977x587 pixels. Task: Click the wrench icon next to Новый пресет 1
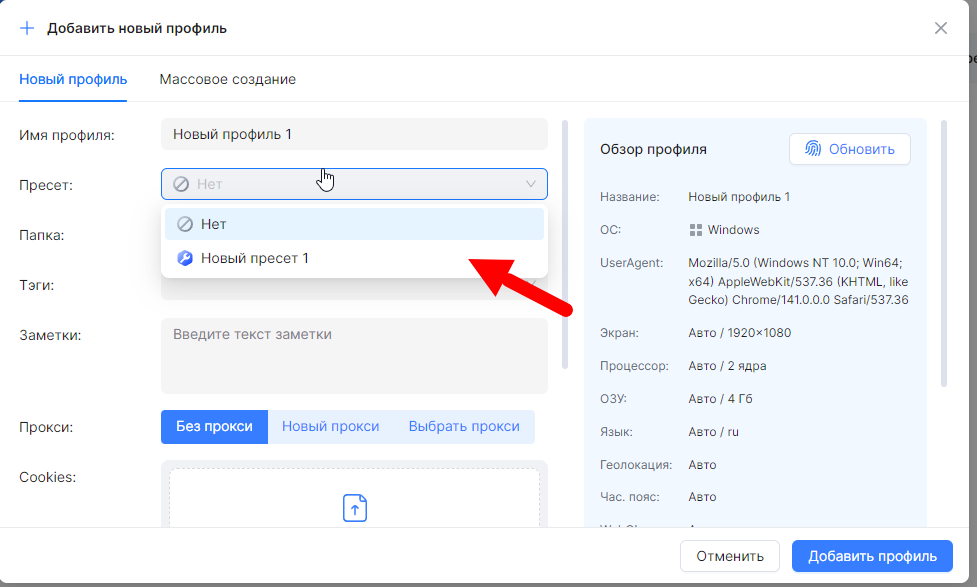point(184,258)
